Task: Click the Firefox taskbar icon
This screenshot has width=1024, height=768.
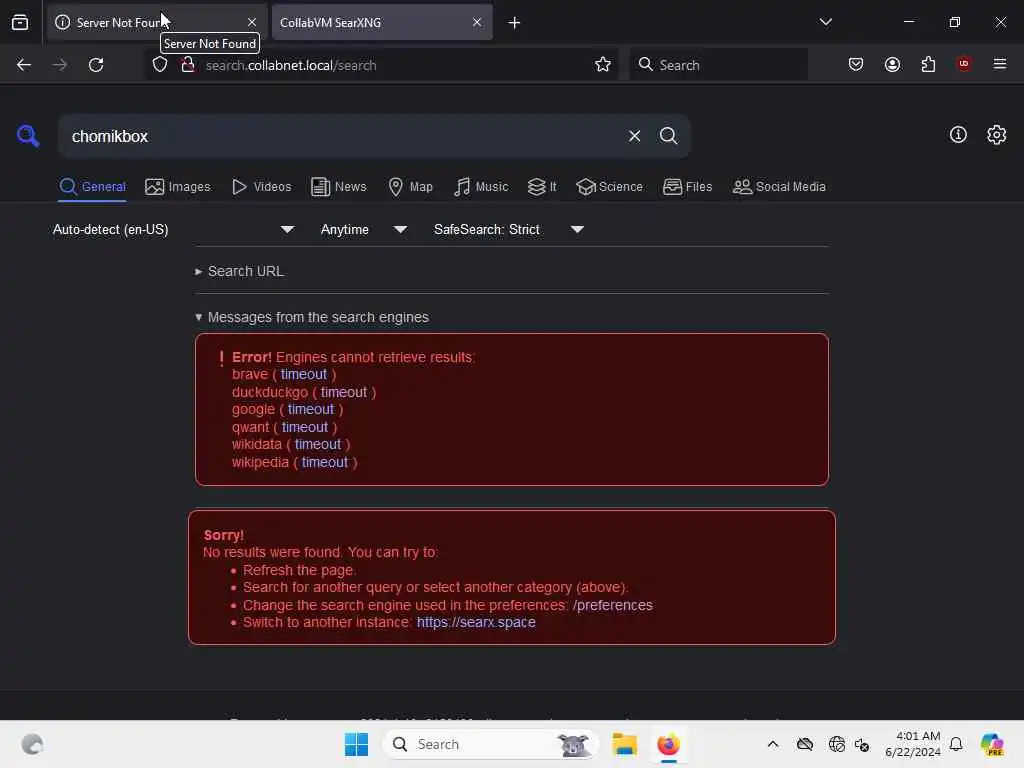Action: pyautogui.click(x=668, y=744)
